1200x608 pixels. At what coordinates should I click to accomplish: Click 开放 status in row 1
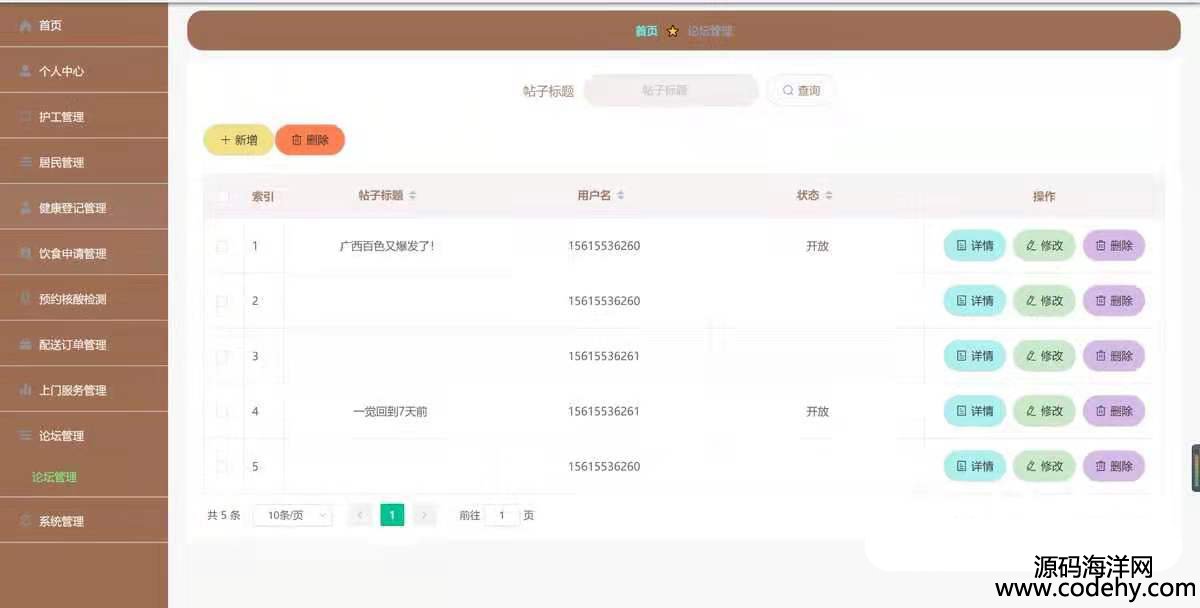tap(817, 246)
